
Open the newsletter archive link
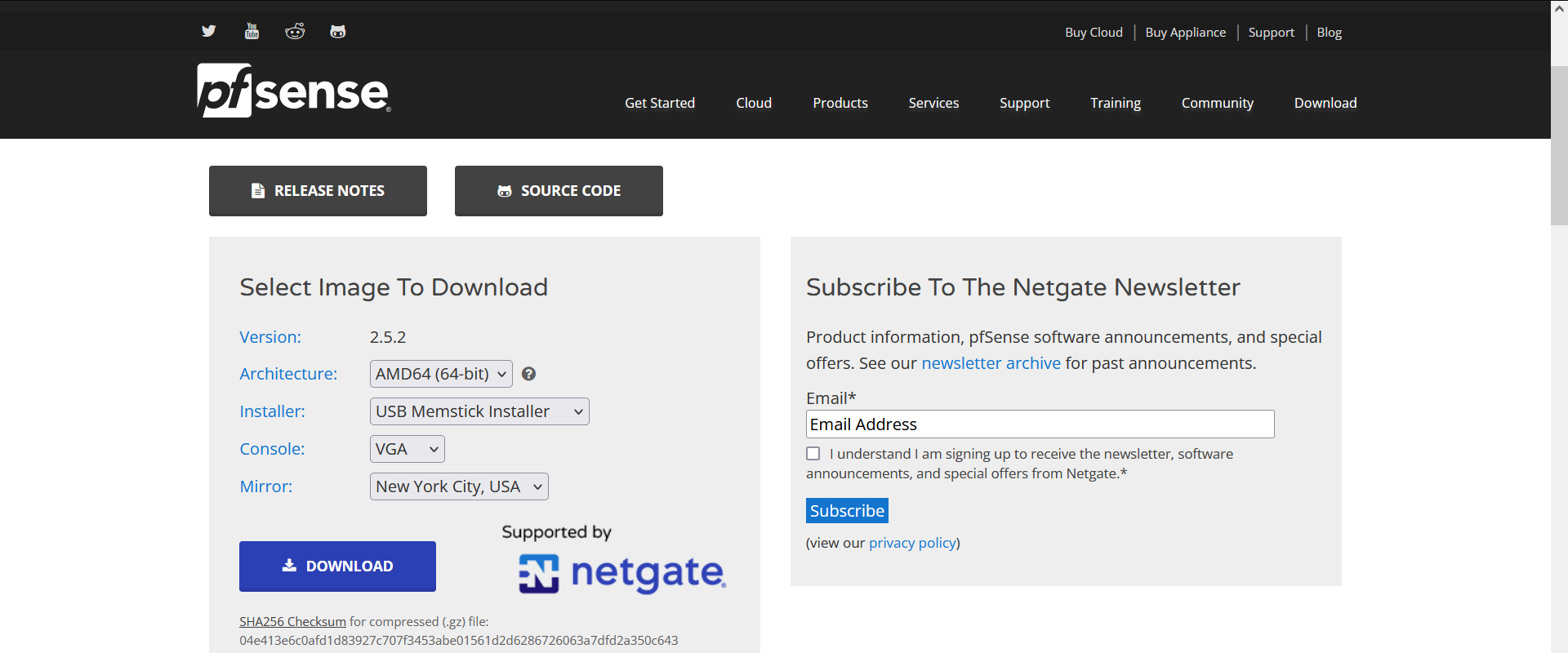pos(991,363)
